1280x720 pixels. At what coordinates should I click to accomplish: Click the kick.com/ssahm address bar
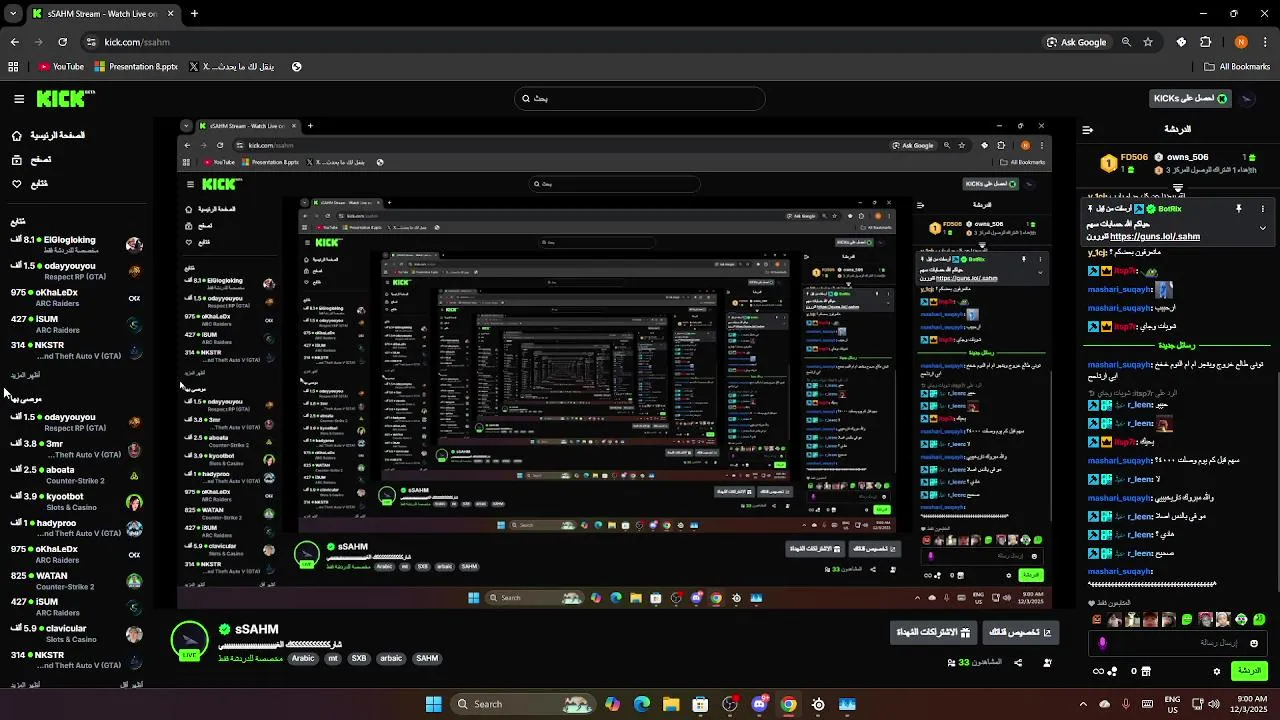tap(560, 42)
